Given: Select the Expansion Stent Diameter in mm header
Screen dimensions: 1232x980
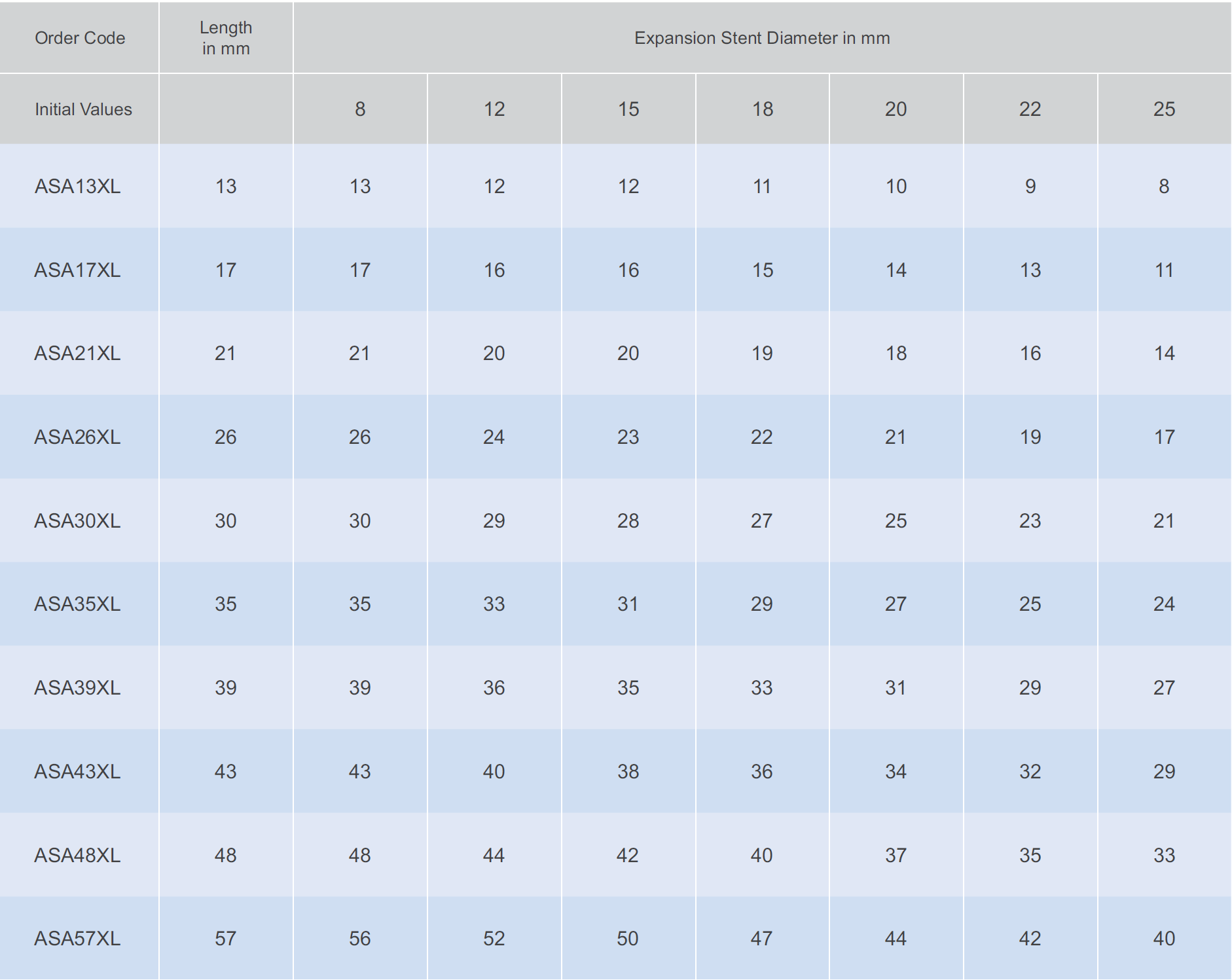Looking at the screenshot, I should click(x=762, y=38).
